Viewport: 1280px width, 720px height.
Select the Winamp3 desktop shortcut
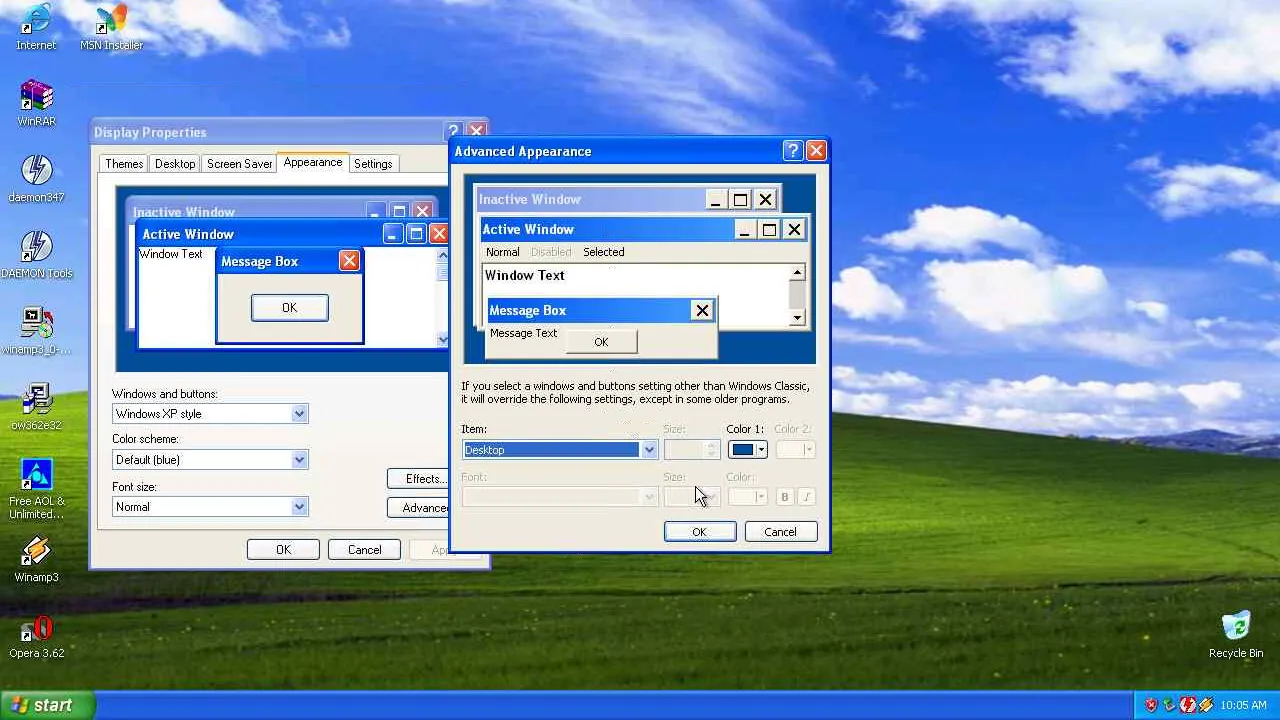pos(36,559)
